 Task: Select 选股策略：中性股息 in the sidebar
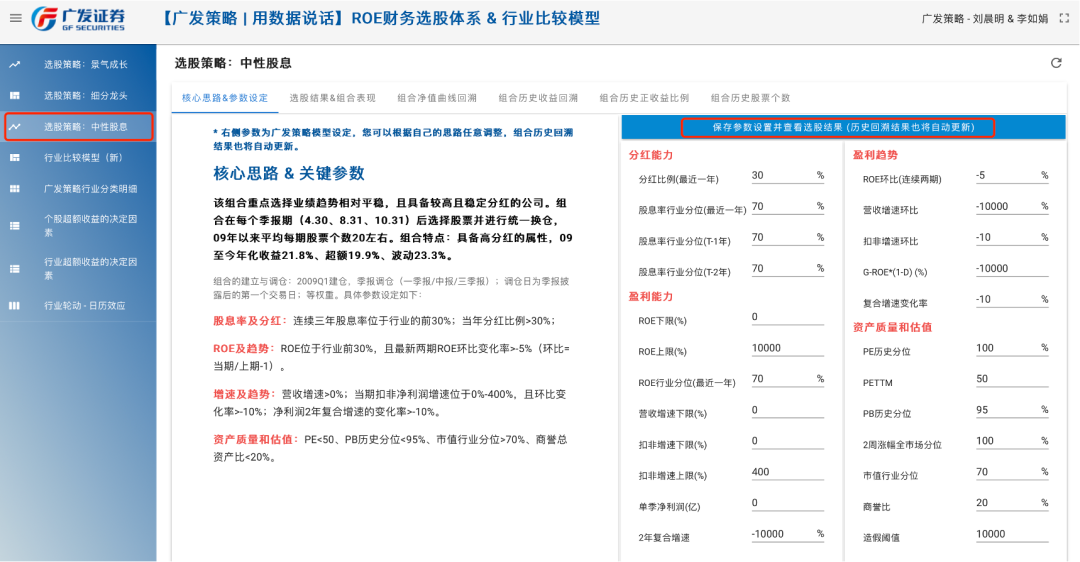(x=85, y=127)
